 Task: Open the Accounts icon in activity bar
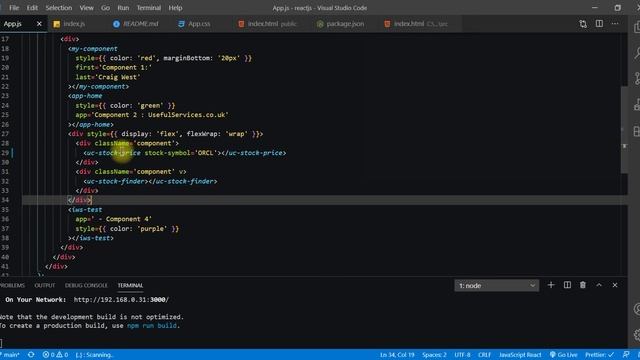637,309
